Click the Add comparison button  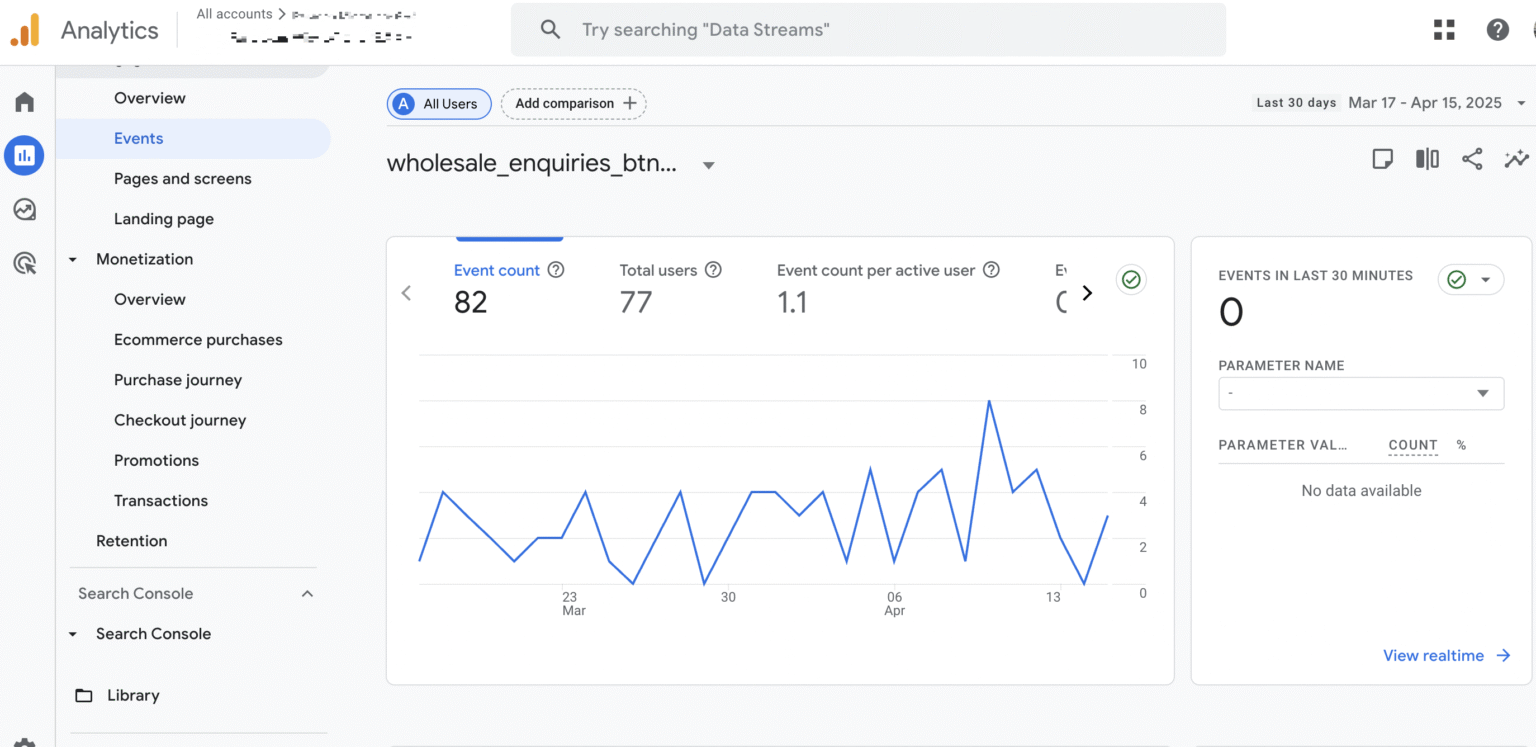(x=574, y=103)
